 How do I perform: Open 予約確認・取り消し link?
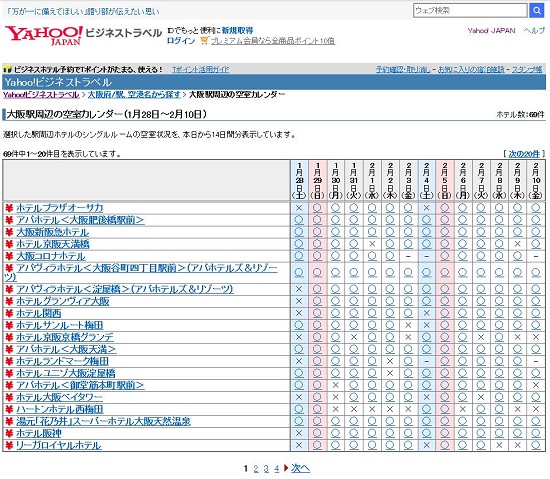[403, 69]
